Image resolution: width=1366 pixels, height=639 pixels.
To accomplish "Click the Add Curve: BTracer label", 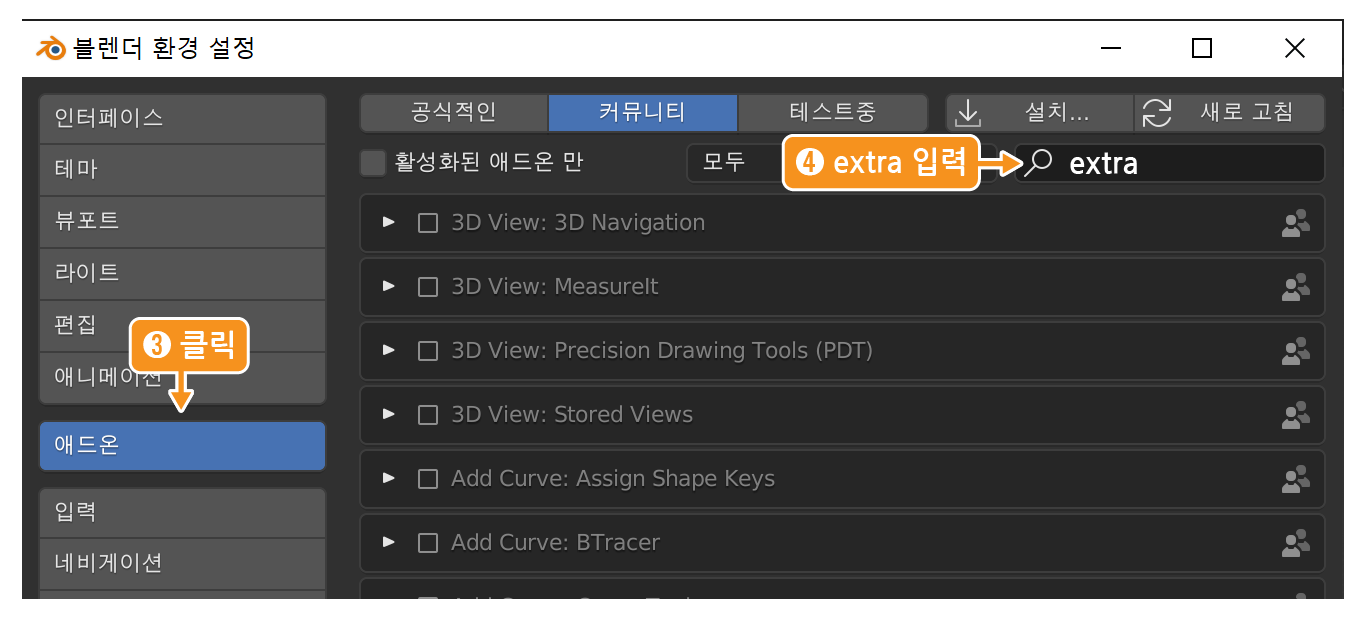I will (556, 543).
